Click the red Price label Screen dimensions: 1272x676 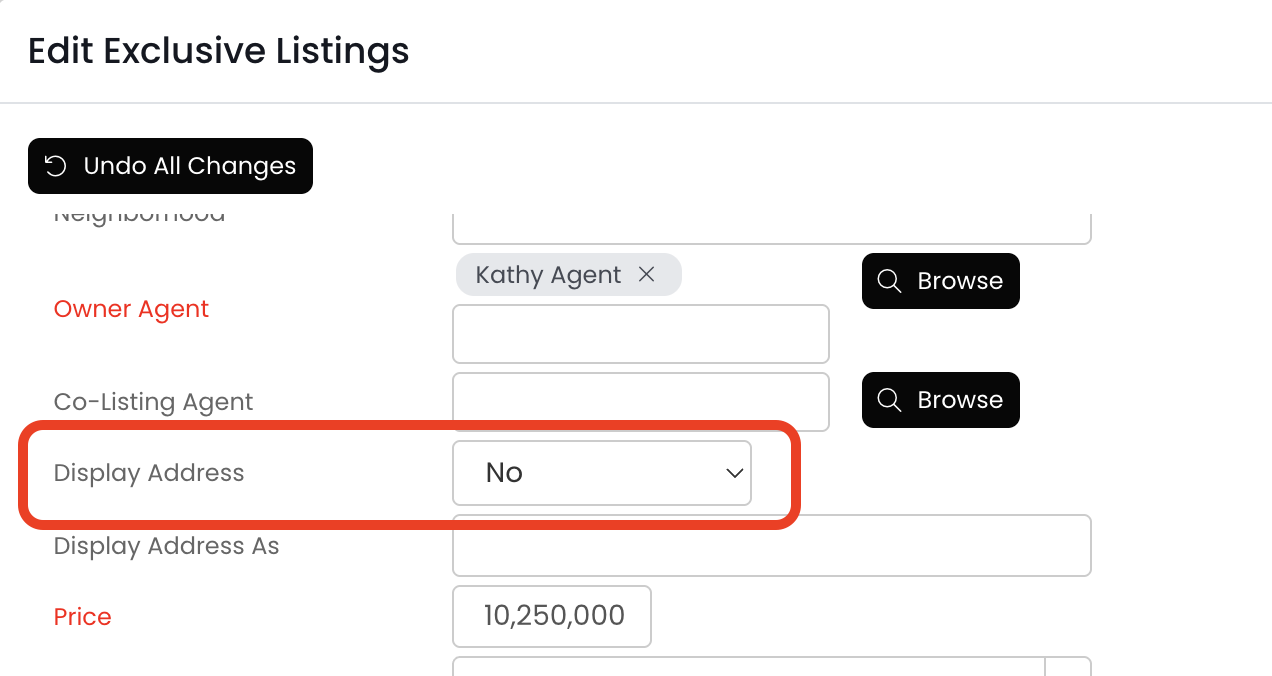[82, 617]
